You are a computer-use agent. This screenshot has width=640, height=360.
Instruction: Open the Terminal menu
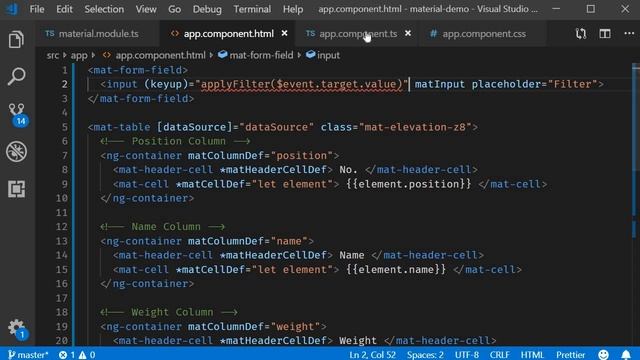(252, 9)
